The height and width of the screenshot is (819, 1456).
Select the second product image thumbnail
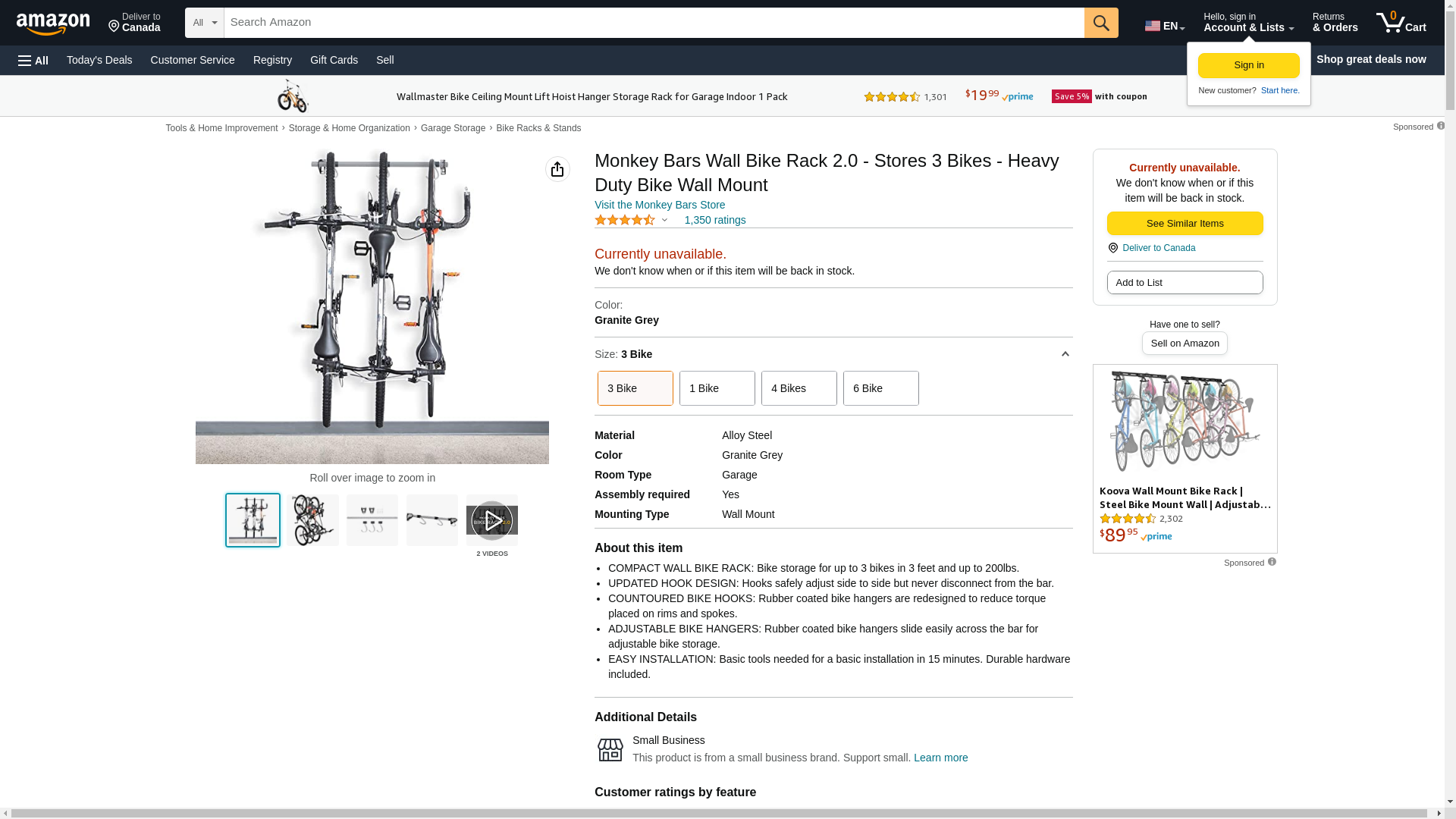click(312, 520)
